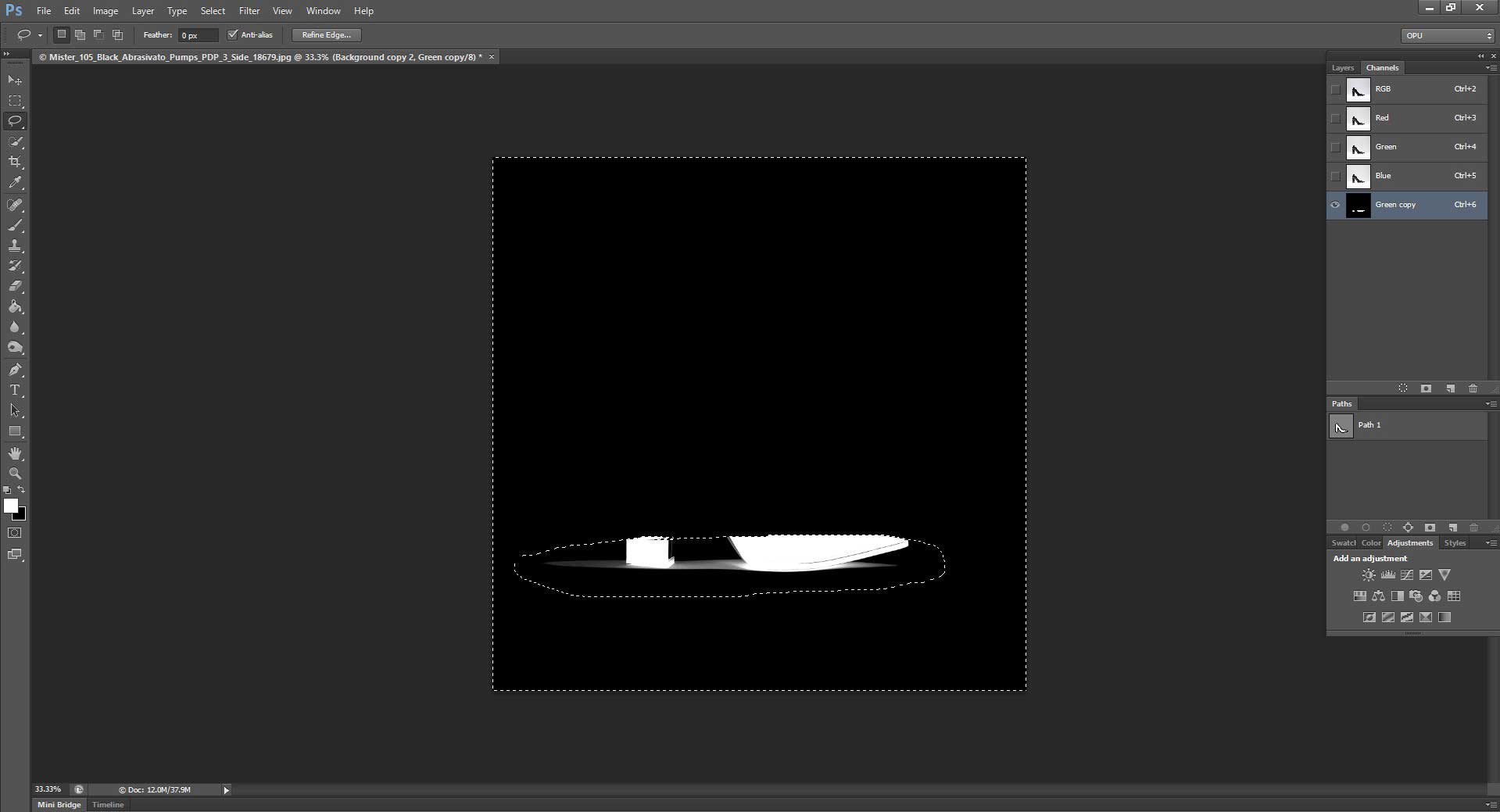Select the Horizontal Type tool

tap(14, 390)
